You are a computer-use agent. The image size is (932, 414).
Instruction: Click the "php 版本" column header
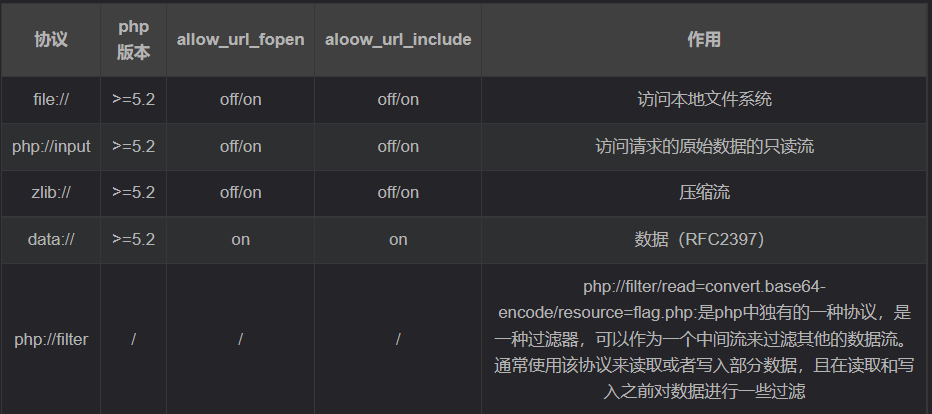133,40
